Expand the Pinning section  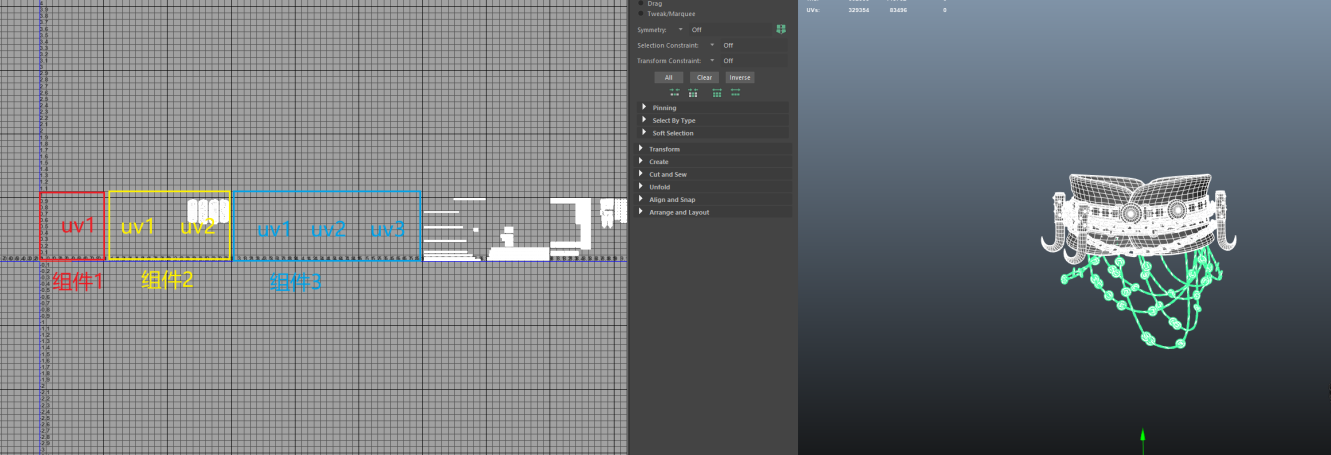pyautogui.click(x=644, y=107)
